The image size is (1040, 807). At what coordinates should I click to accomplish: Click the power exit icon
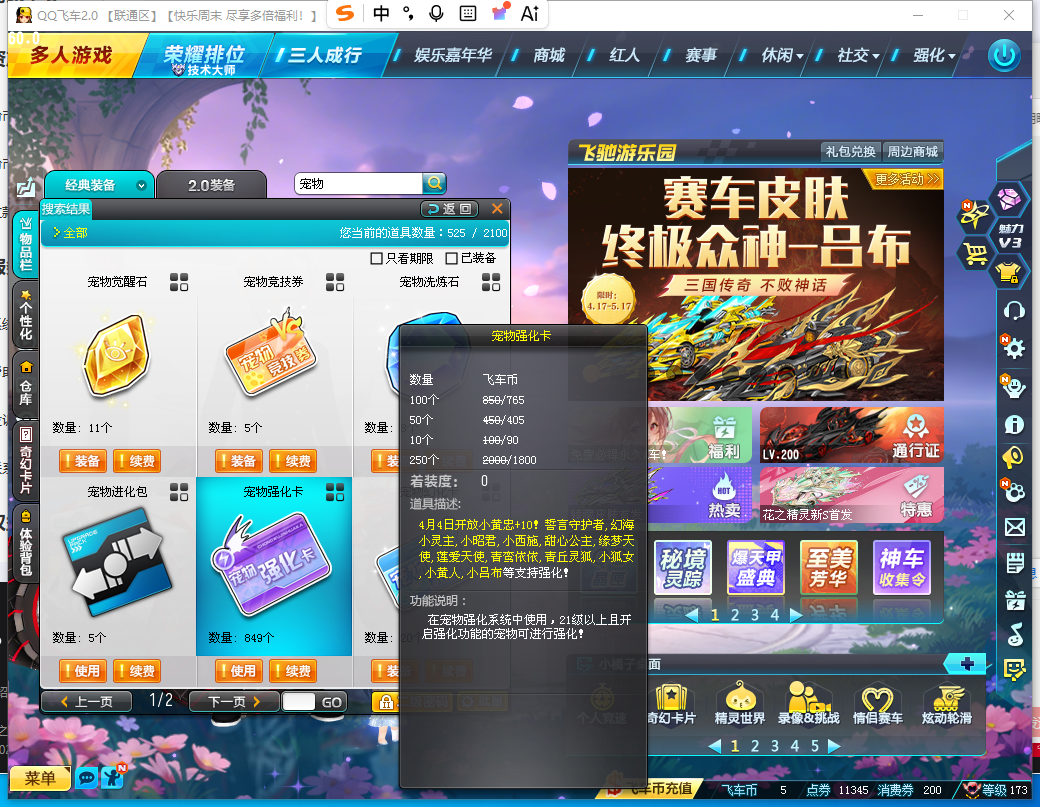pos(1004,55)
